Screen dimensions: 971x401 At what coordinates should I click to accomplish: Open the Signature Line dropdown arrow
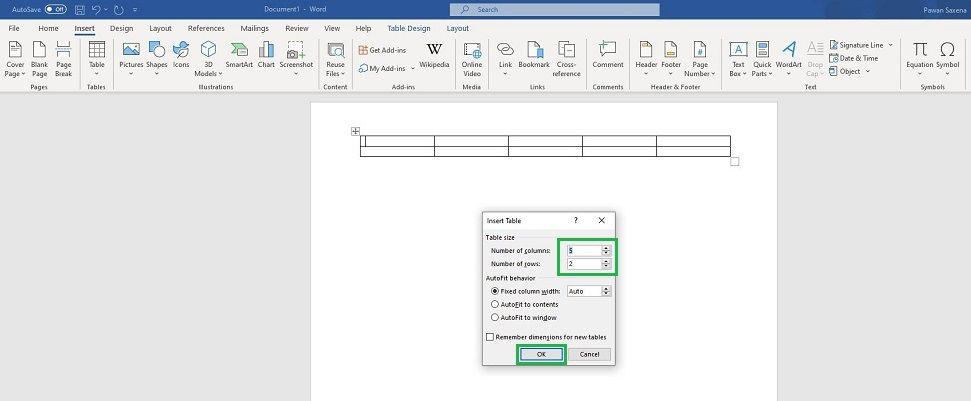click(890, 45)
